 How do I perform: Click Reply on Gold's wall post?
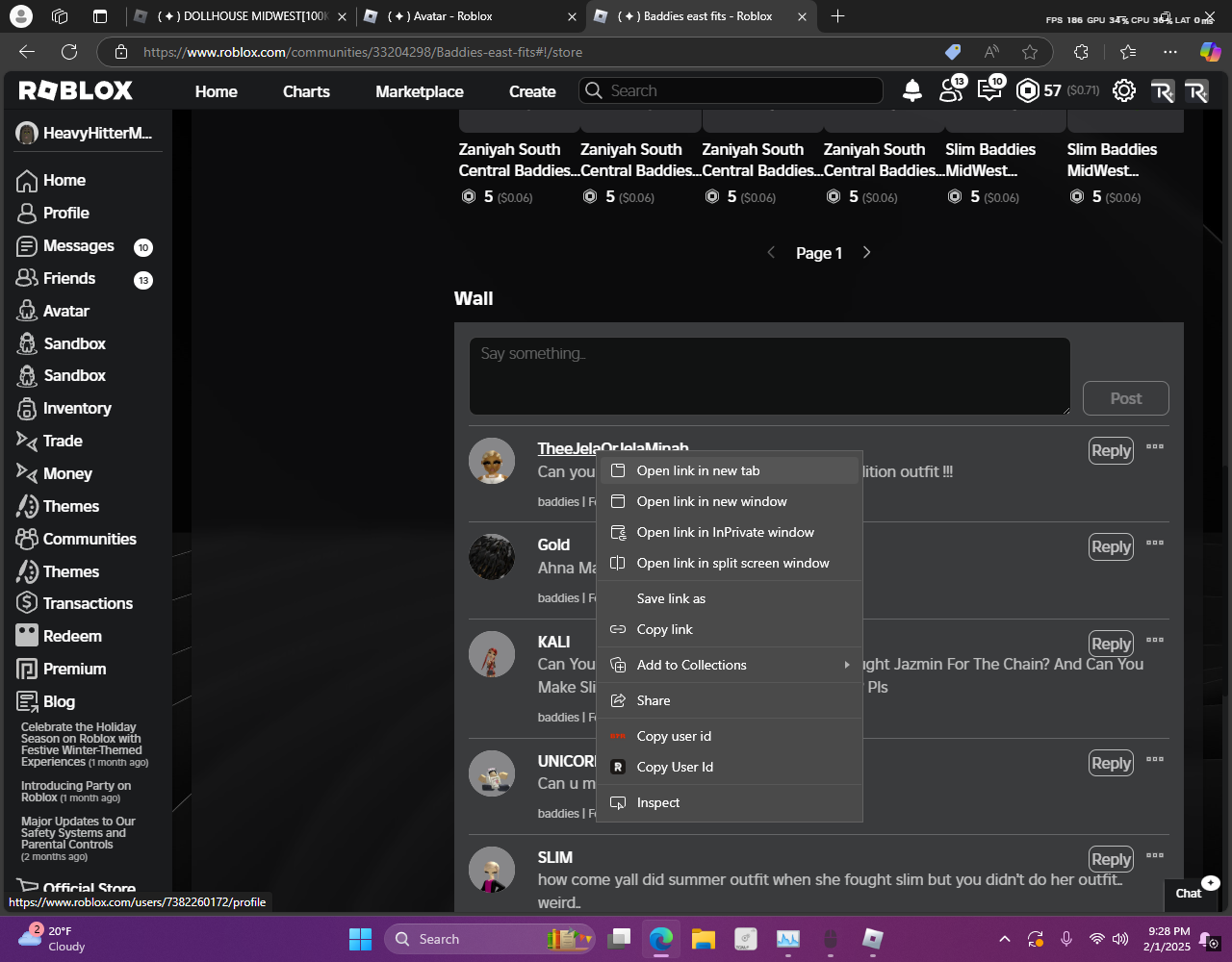pos(1111,546)
